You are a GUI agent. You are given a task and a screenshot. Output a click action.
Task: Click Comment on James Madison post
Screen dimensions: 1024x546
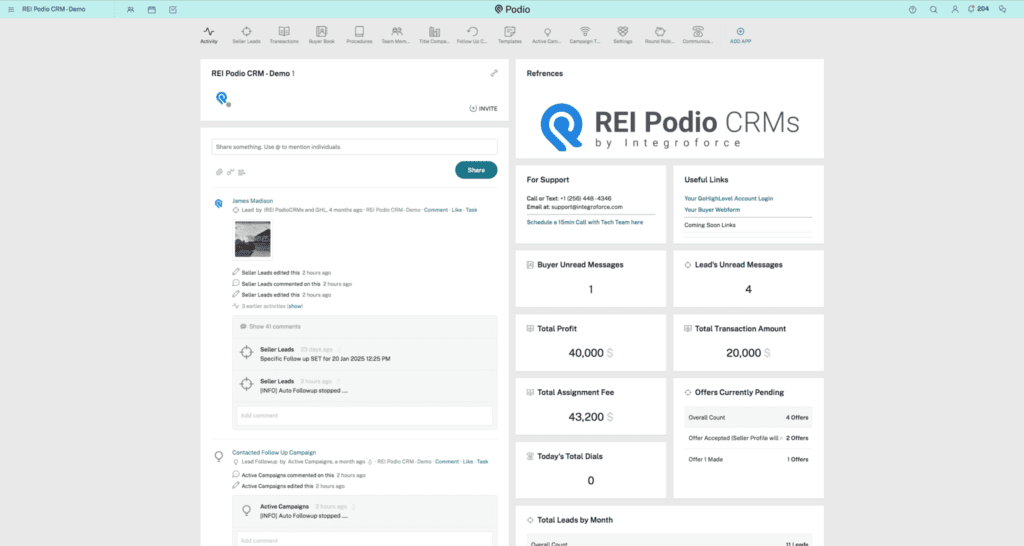[436, 210]
